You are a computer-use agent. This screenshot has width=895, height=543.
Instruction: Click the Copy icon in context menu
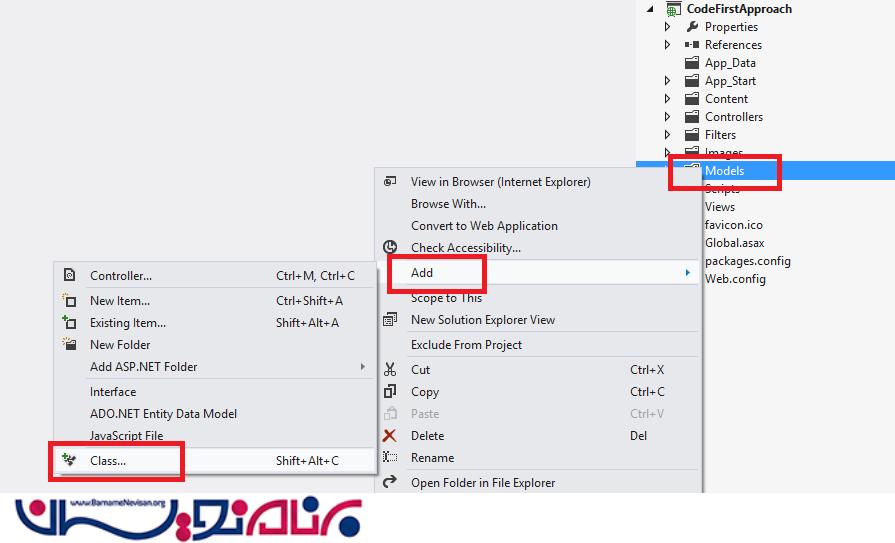pos(390,392)
